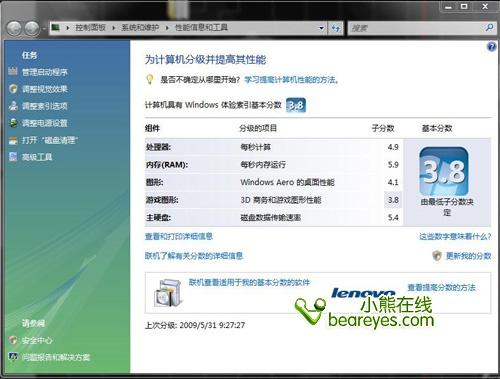
Task: Click the Forward navigation arrow button
Action: [33, 28]
